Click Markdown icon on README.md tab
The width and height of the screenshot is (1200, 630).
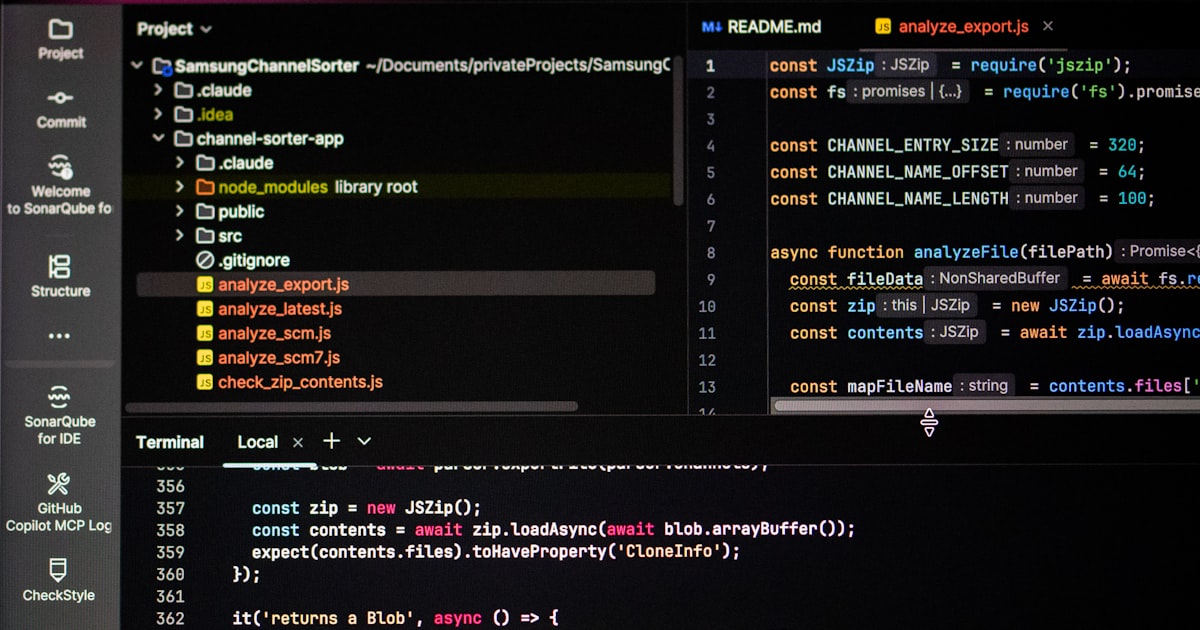tap(711, 27)
